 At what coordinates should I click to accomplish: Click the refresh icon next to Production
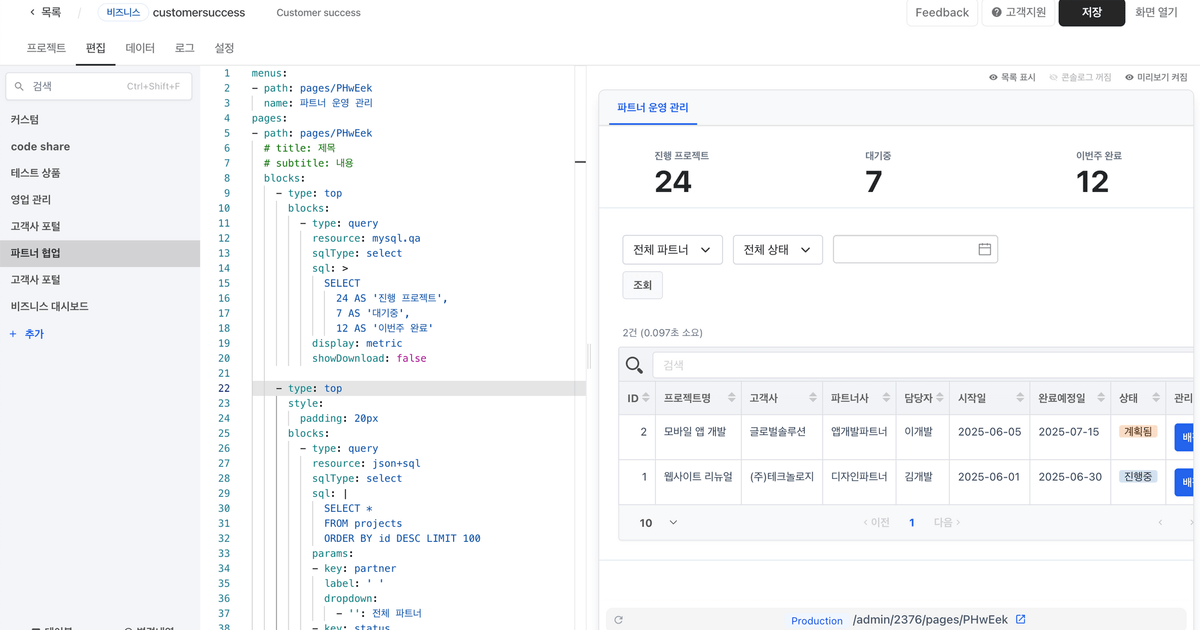click(619, 620)
